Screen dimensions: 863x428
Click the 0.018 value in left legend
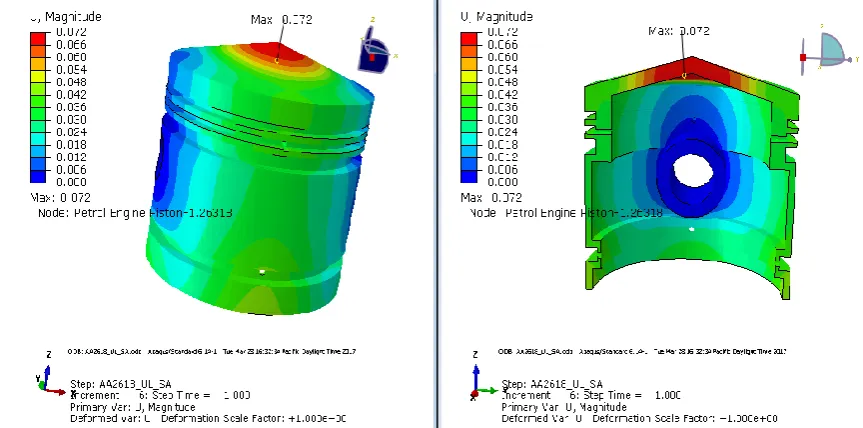(x=71, y=145)
